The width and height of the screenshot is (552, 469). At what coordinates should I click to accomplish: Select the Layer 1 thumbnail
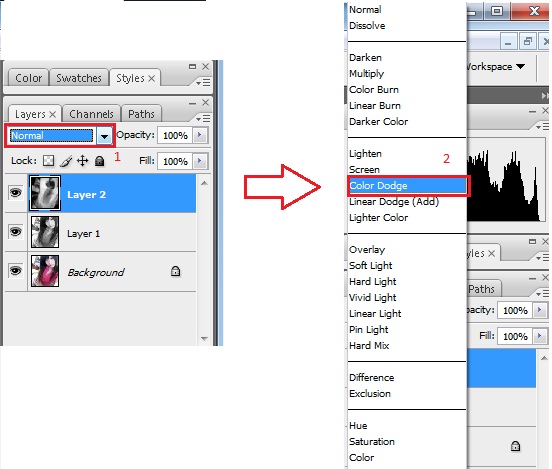[x=45, y=232]
